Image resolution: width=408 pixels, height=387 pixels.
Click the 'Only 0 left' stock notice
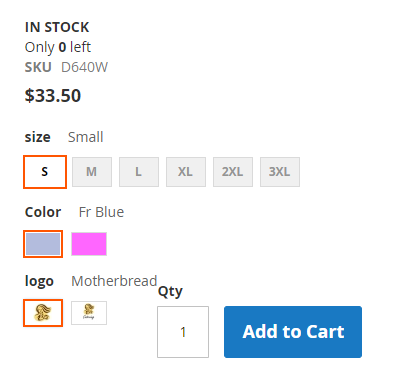(58, 47)
